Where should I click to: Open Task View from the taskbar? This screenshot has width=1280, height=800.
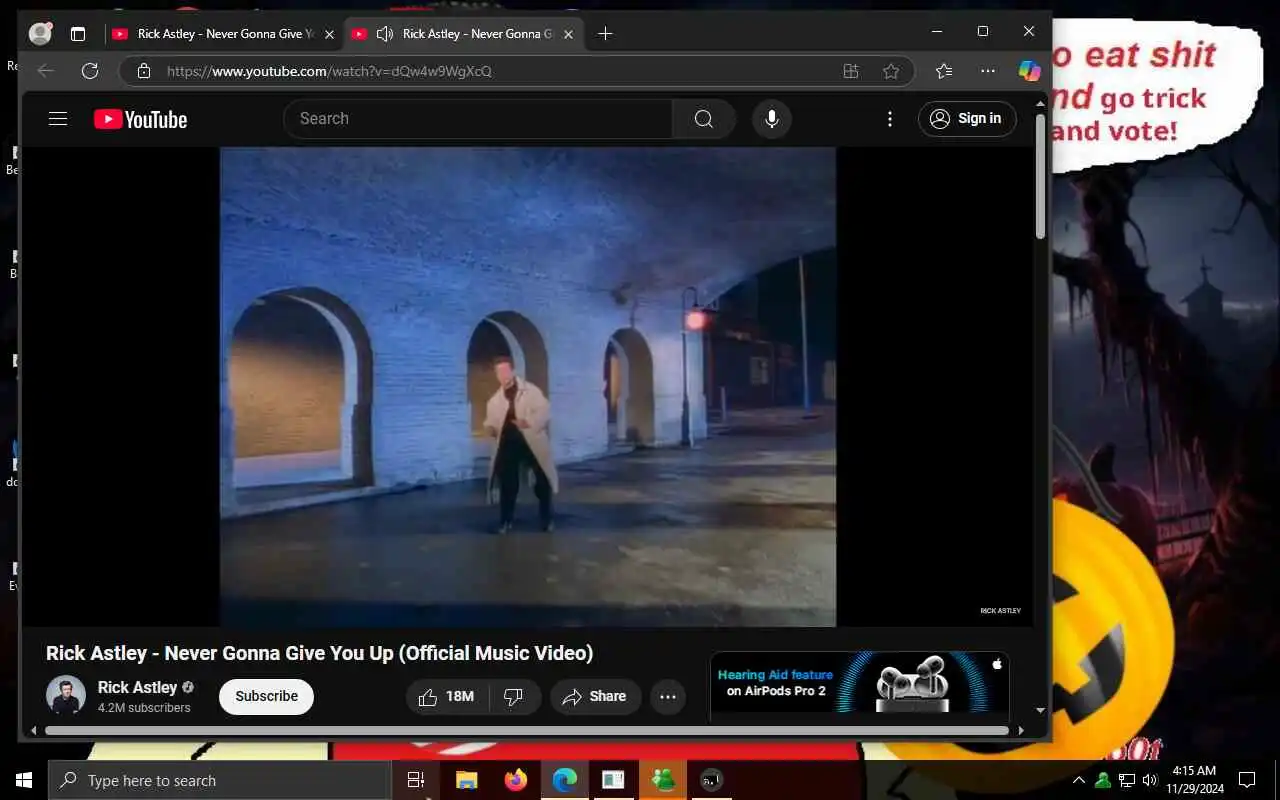tap(416, 780)
